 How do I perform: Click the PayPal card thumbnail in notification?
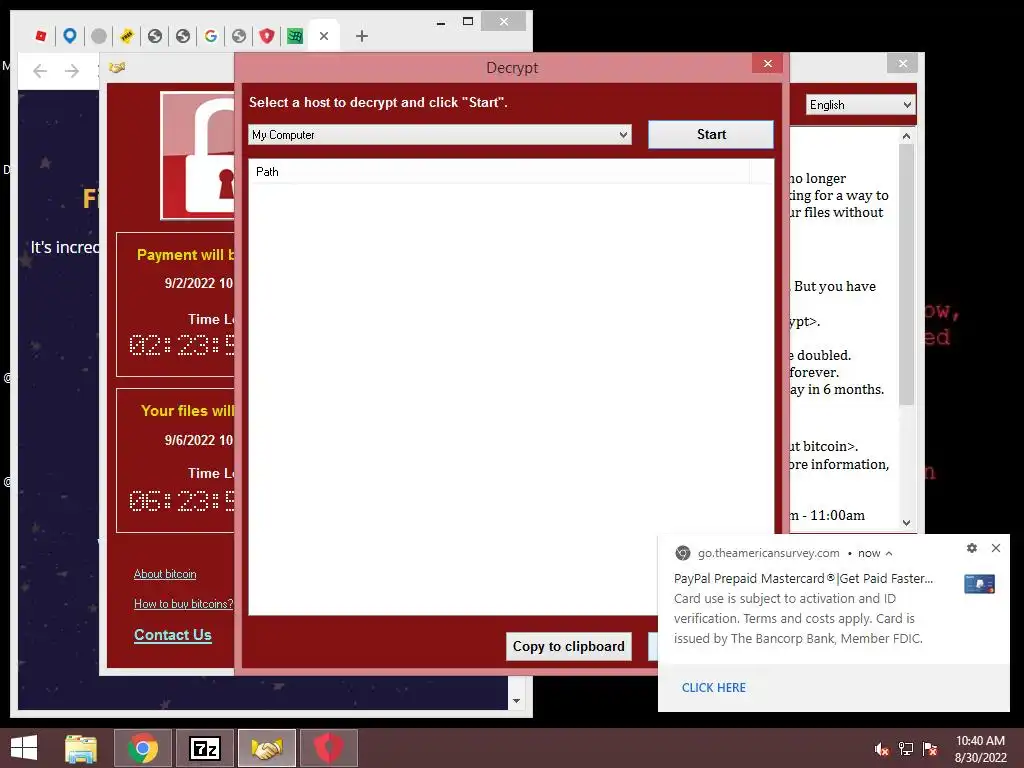(x=979, y=583)
